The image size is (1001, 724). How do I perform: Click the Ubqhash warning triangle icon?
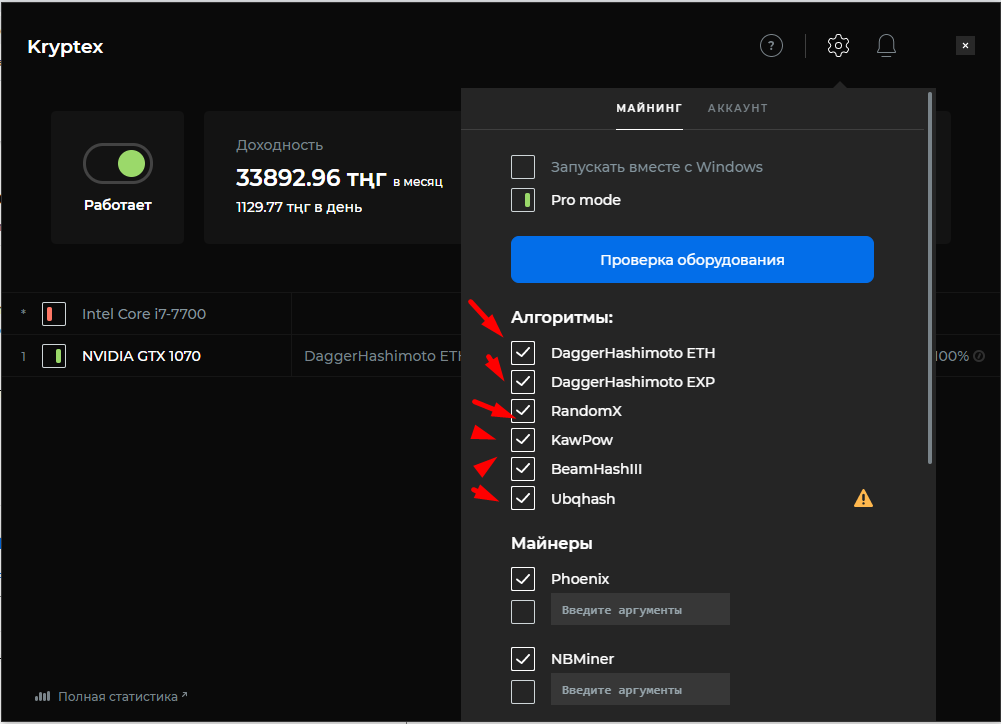[863, 498]
